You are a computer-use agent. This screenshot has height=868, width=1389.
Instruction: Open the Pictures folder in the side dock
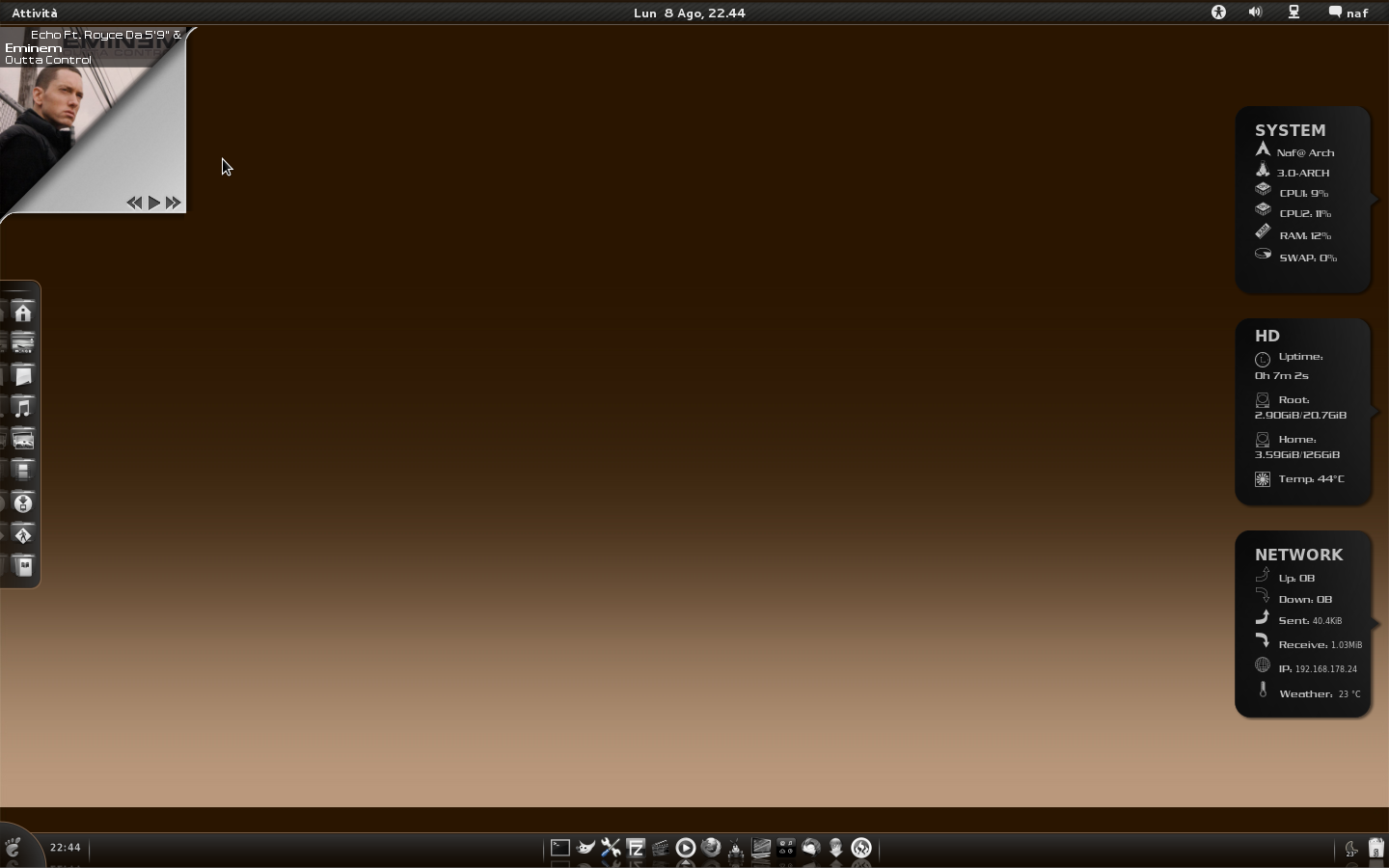pyautogui.click(x=23, y=440)
